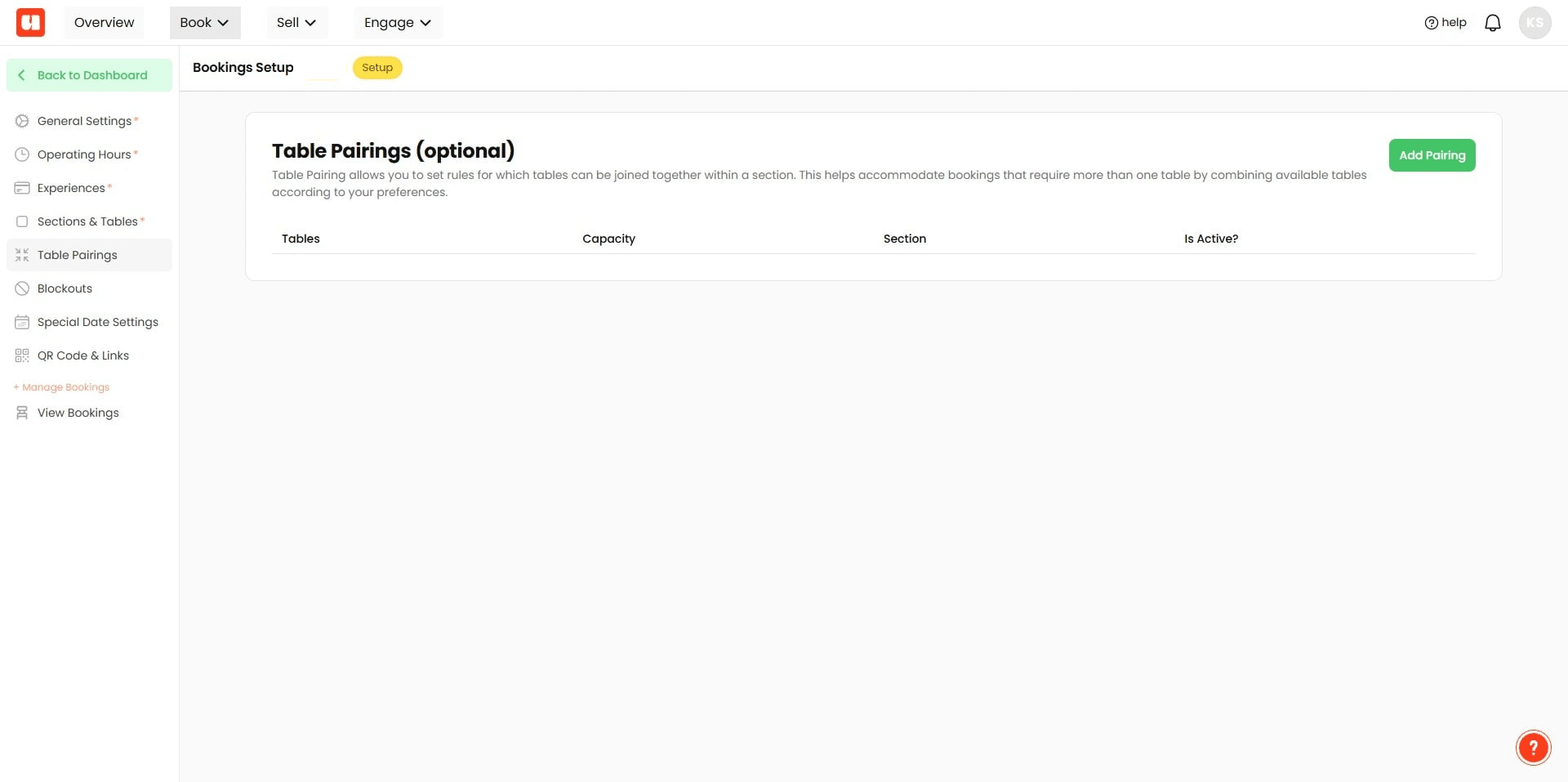Open General Settings in sidebar
1568x782 pixels.
point(89,121)
